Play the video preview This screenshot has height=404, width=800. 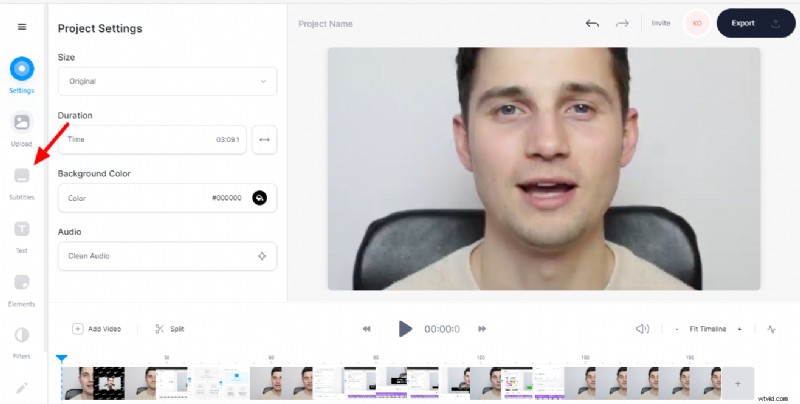click(x=404, y=328)
